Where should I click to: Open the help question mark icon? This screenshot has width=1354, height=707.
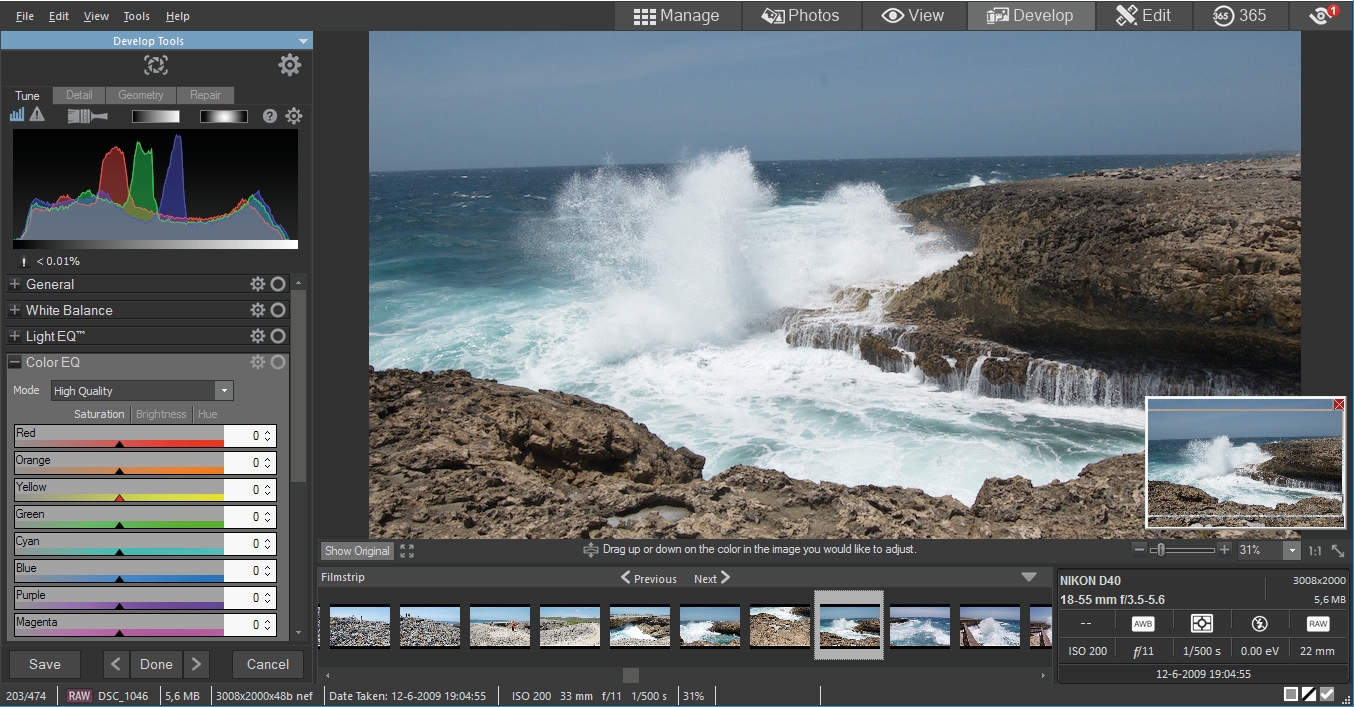tap(270, 116)
